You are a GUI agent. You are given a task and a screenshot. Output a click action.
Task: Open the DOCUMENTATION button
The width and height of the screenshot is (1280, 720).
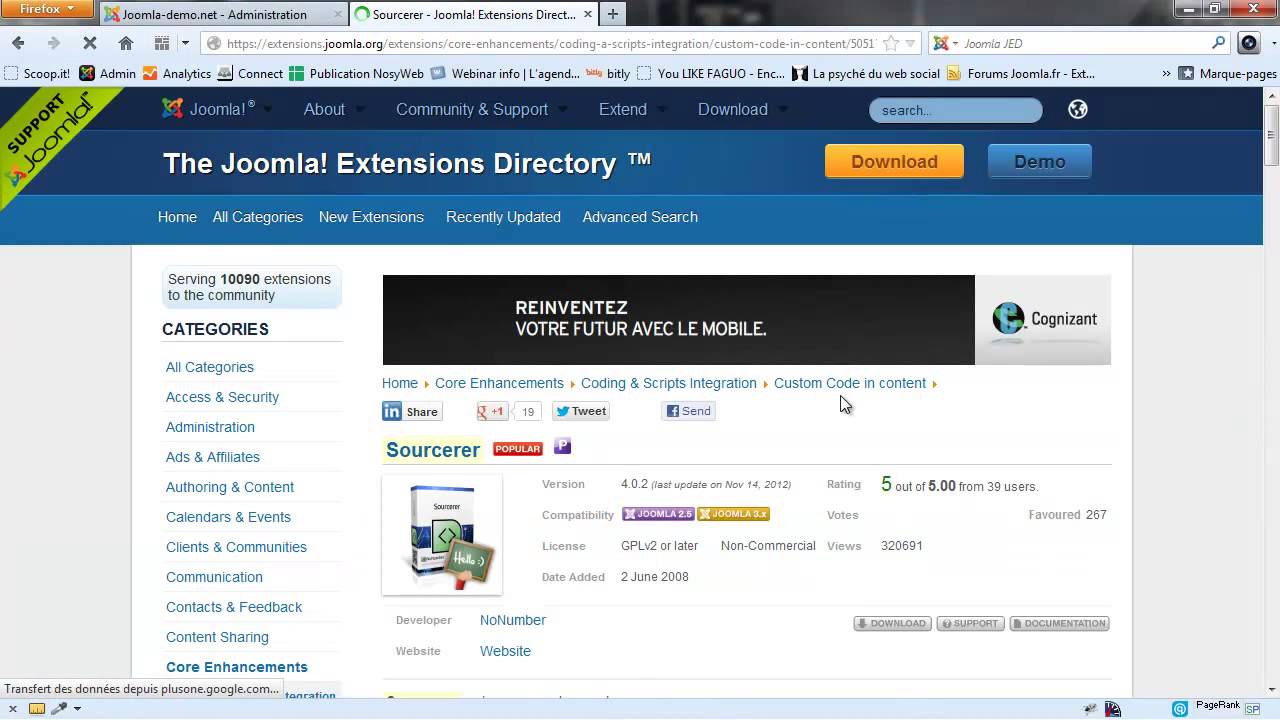[x=1059, y=623]
